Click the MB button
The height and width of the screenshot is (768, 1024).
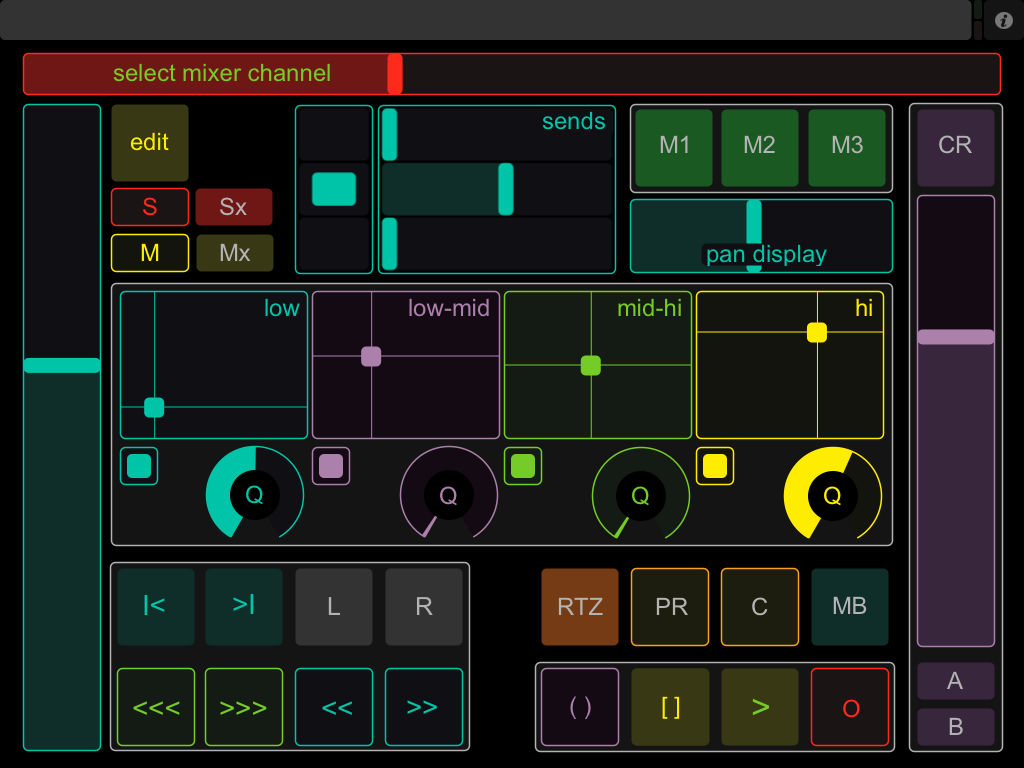pos(850,607)
